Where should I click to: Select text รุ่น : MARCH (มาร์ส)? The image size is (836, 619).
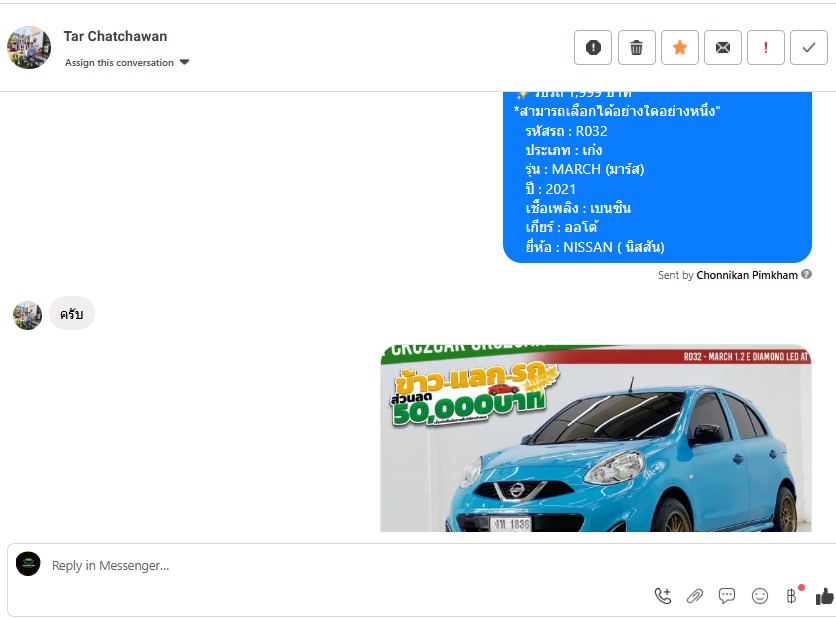[585, 170]
